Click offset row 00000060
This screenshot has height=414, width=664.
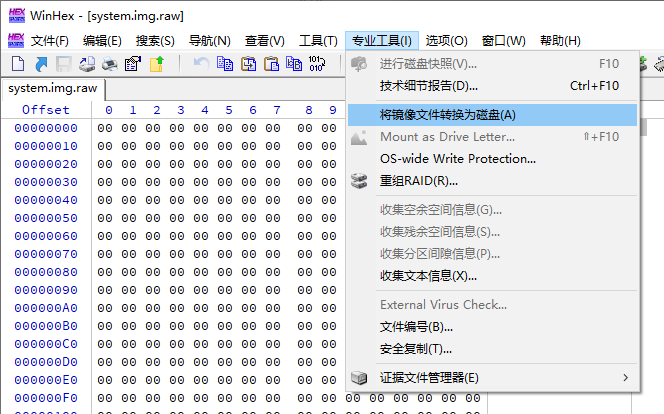[46, 236]
